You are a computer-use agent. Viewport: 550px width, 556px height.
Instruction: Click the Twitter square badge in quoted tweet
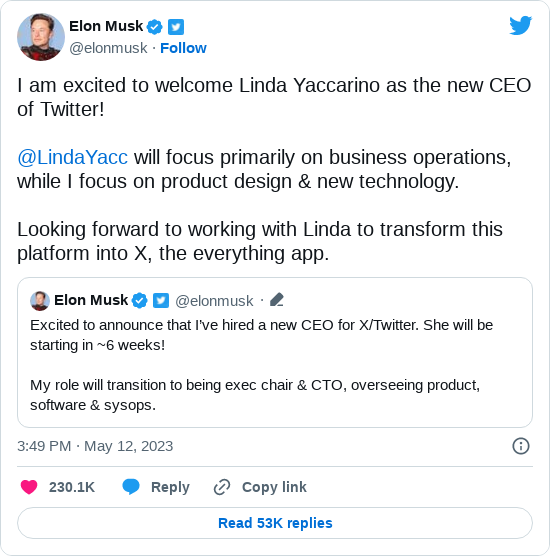coord(161,300)
